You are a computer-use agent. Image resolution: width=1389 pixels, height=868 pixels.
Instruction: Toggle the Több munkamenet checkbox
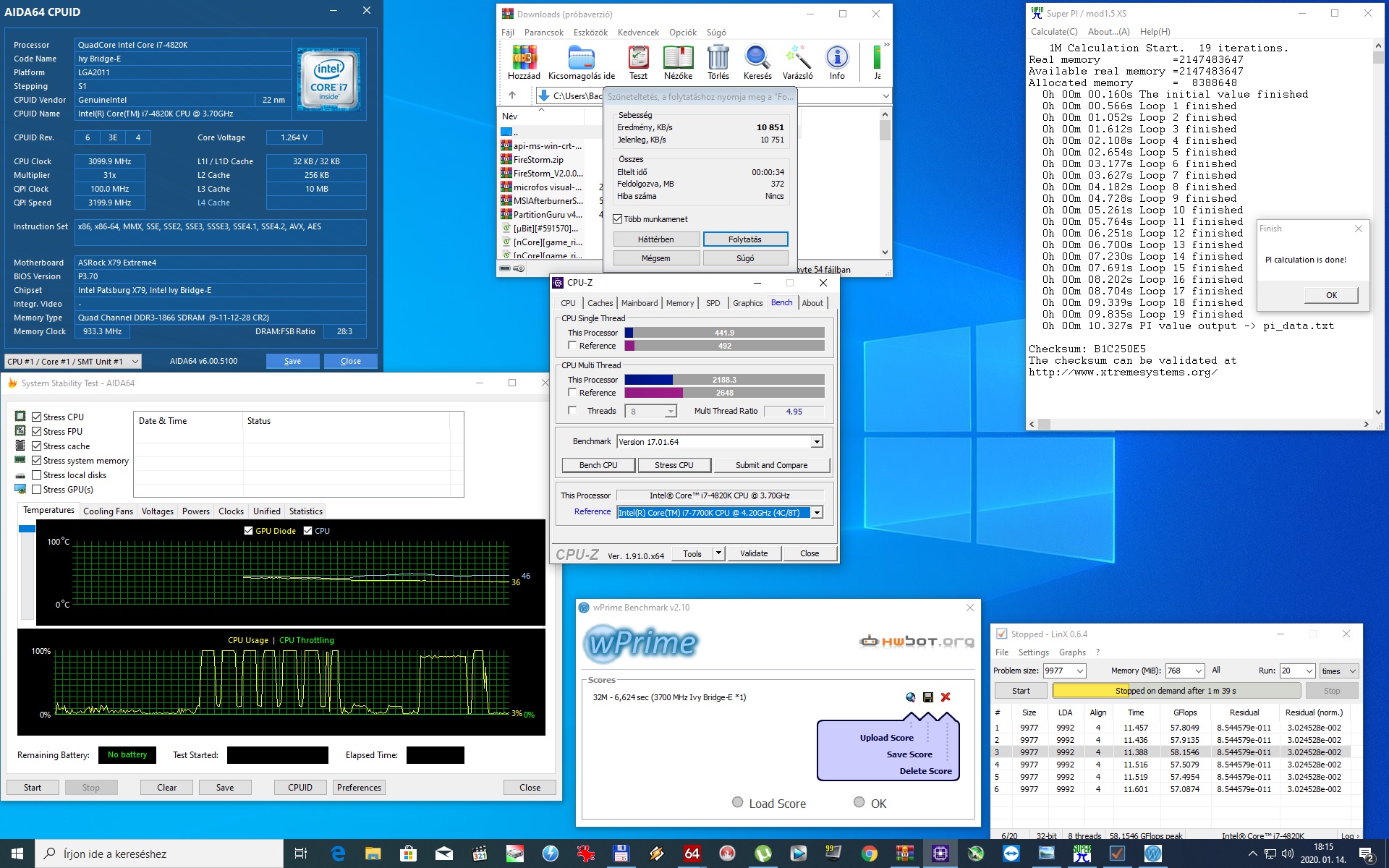tap(617, 219)
